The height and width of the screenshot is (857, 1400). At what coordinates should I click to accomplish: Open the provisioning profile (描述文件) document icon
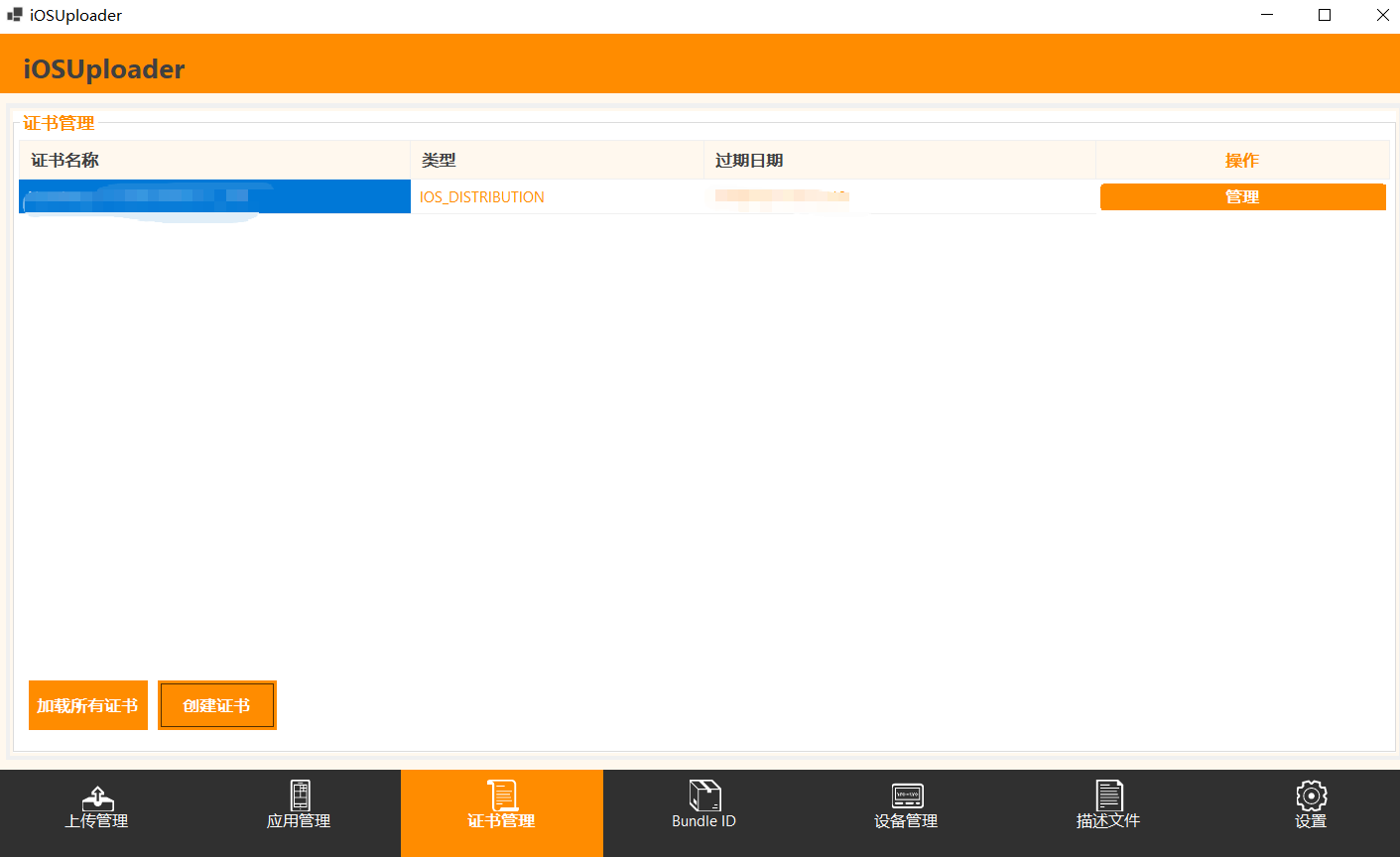[x=1109, y=796]
